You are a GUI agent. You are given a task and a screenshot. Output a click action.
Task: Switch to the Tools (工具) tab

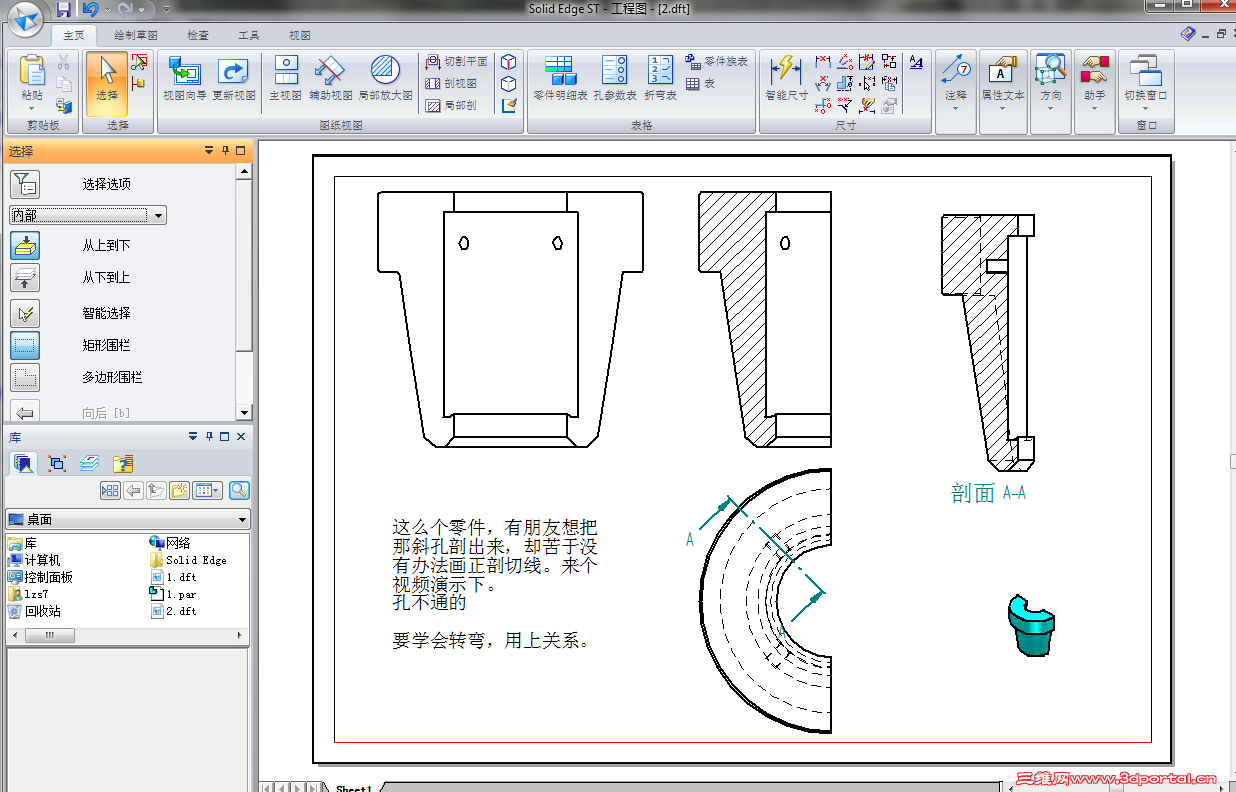(249, 35)
